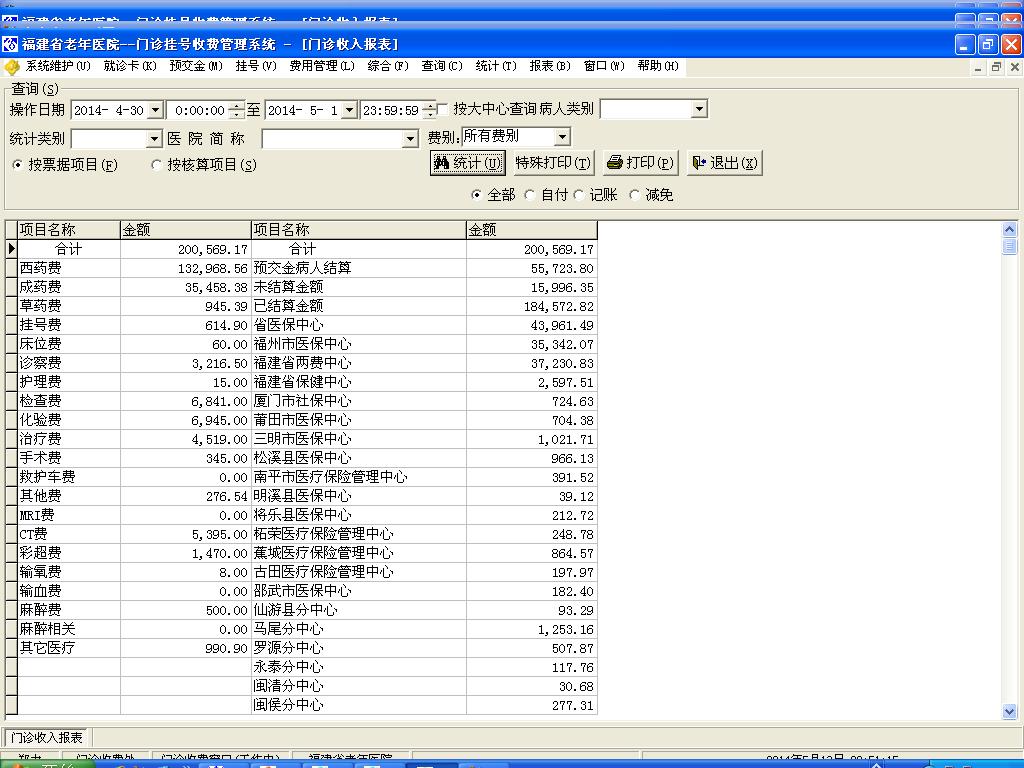
Task: Select 预交金病人结算 cell
Action: pos(359,268)
